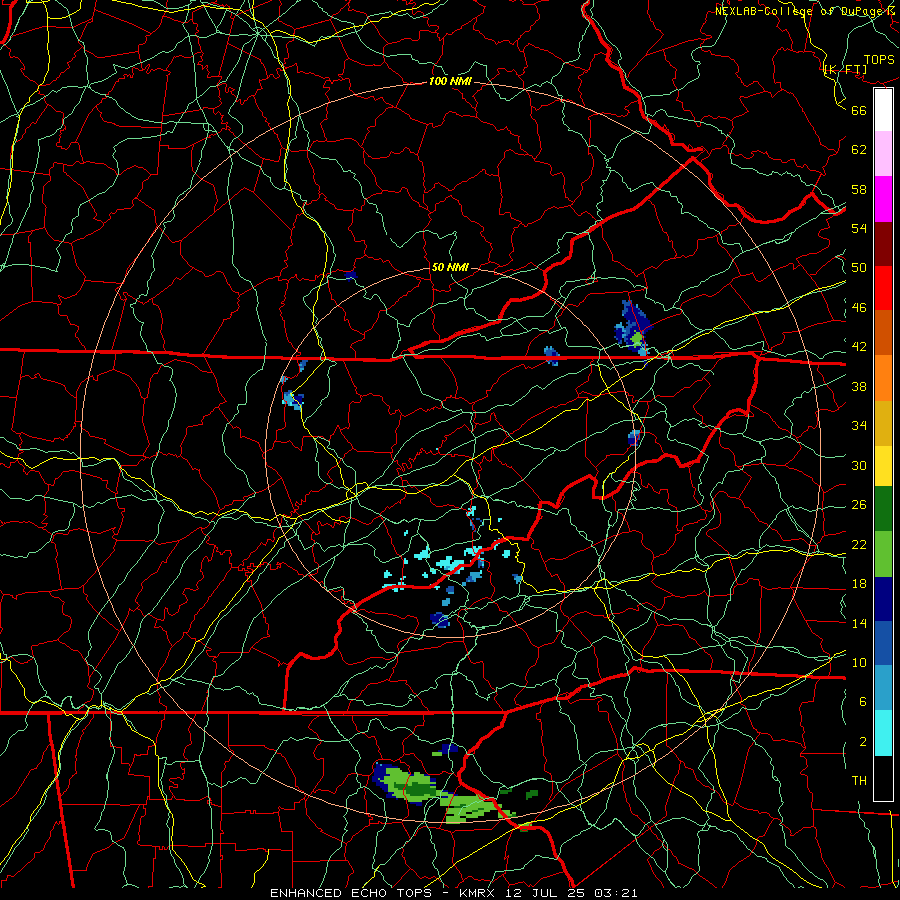The image size is (900, 900).
Task: Click the legend value '2'
Action: click(863, 742)
